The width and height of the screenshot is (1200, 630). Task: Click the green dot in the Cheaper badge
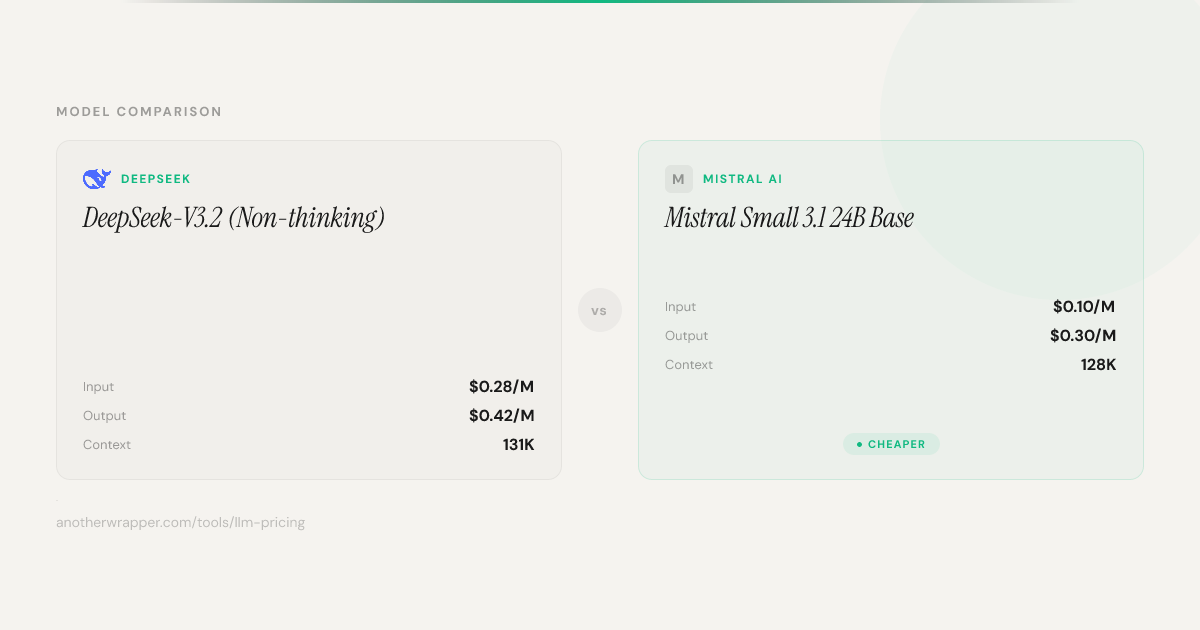(x=859, y=444)
